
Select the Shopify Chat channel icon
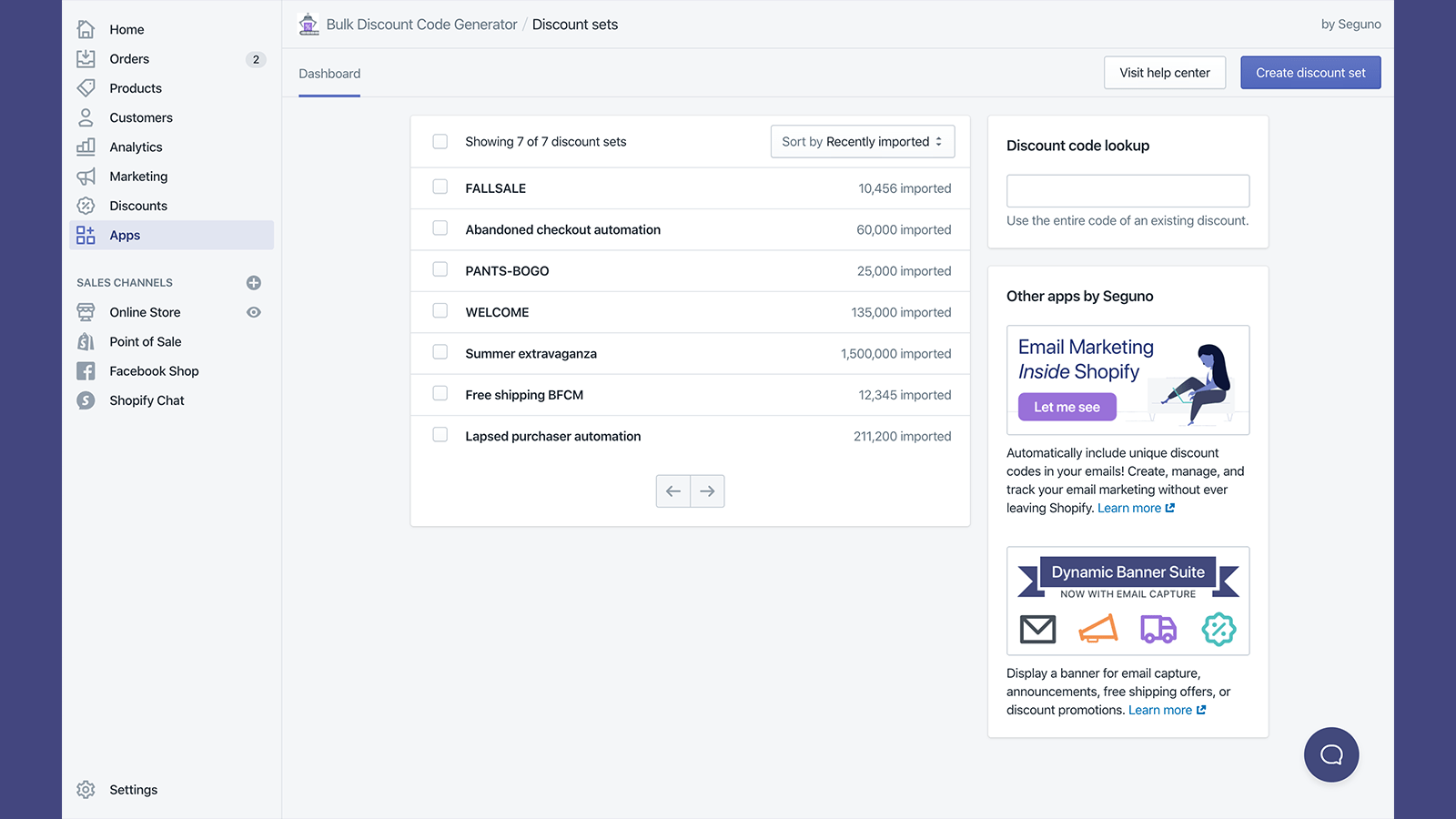(x=86, y=399)
